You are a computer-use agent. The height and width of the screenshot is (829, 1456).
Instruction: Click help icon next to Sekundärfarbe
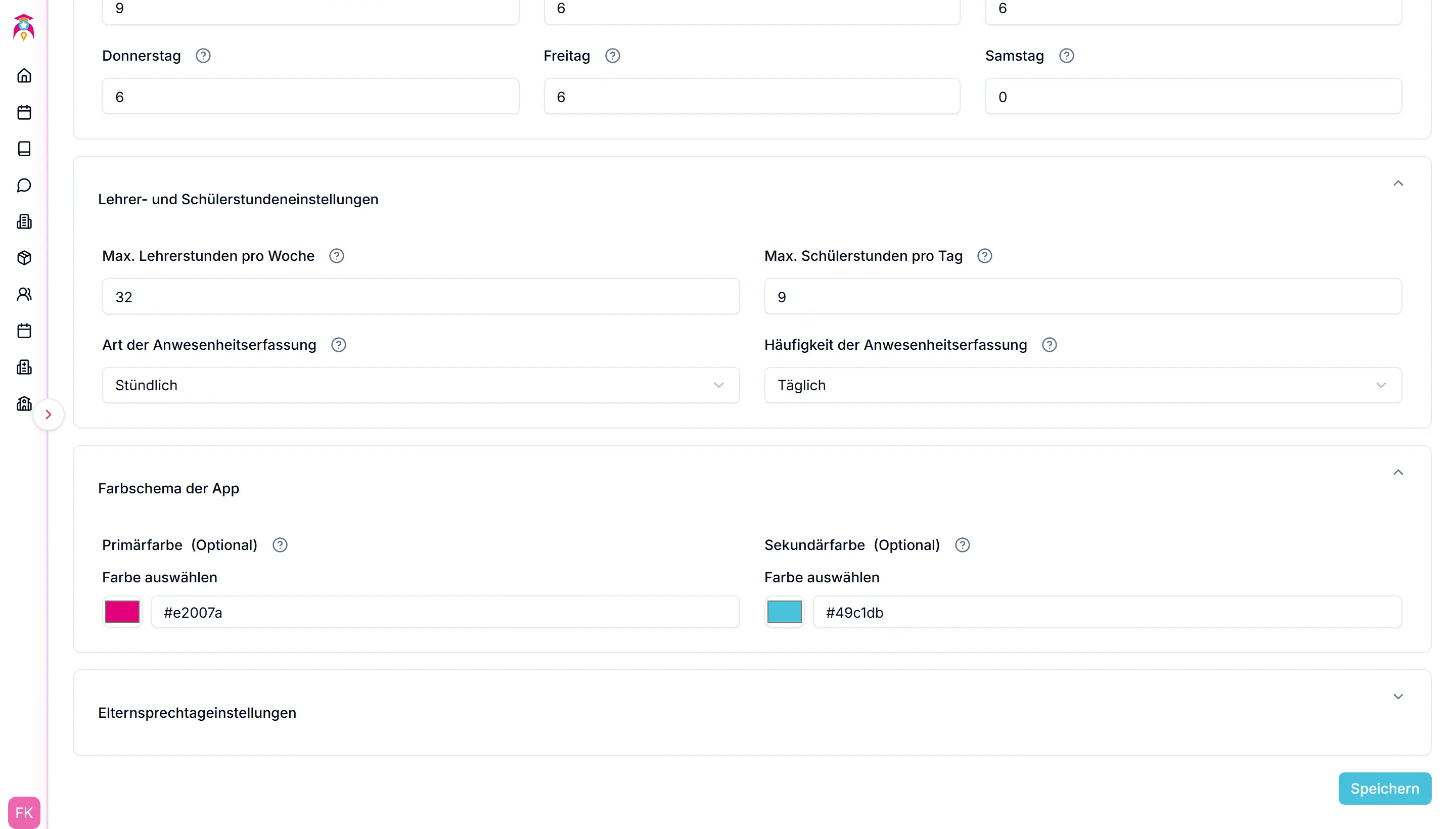click(x=962, y=545)
